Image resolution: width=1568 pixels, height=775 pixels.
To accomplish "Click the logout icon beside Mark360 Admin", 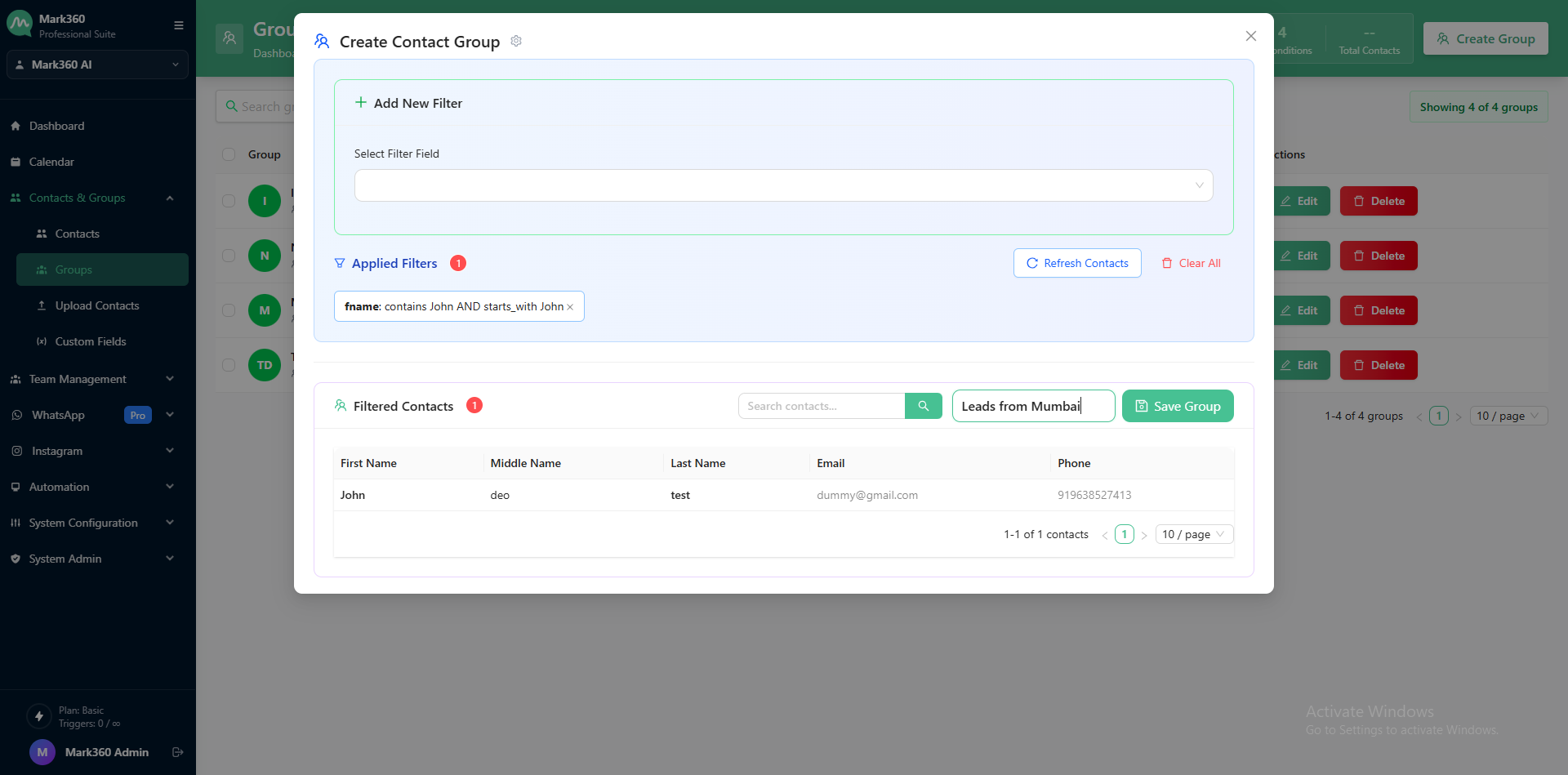I will pyautogui.click(x=177, y=752).
